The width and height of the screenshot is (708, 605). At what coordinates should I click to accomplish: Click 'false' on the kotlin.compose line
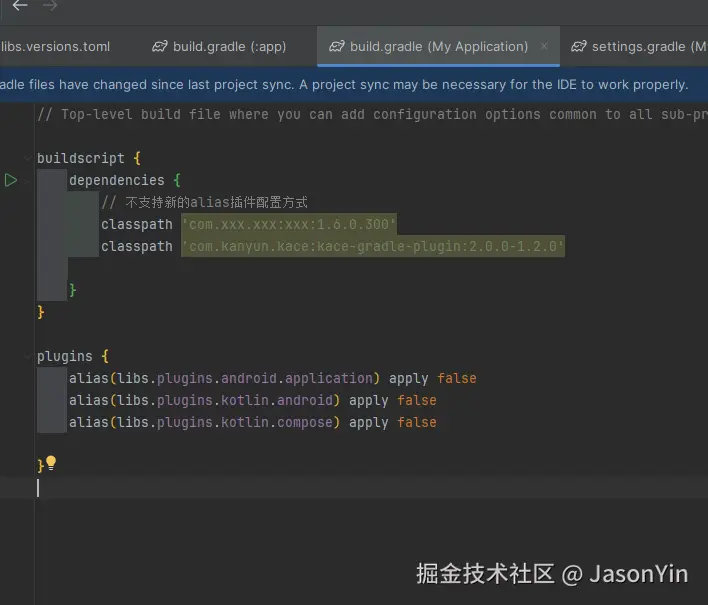pyautogui.click(x=417, y=422)
